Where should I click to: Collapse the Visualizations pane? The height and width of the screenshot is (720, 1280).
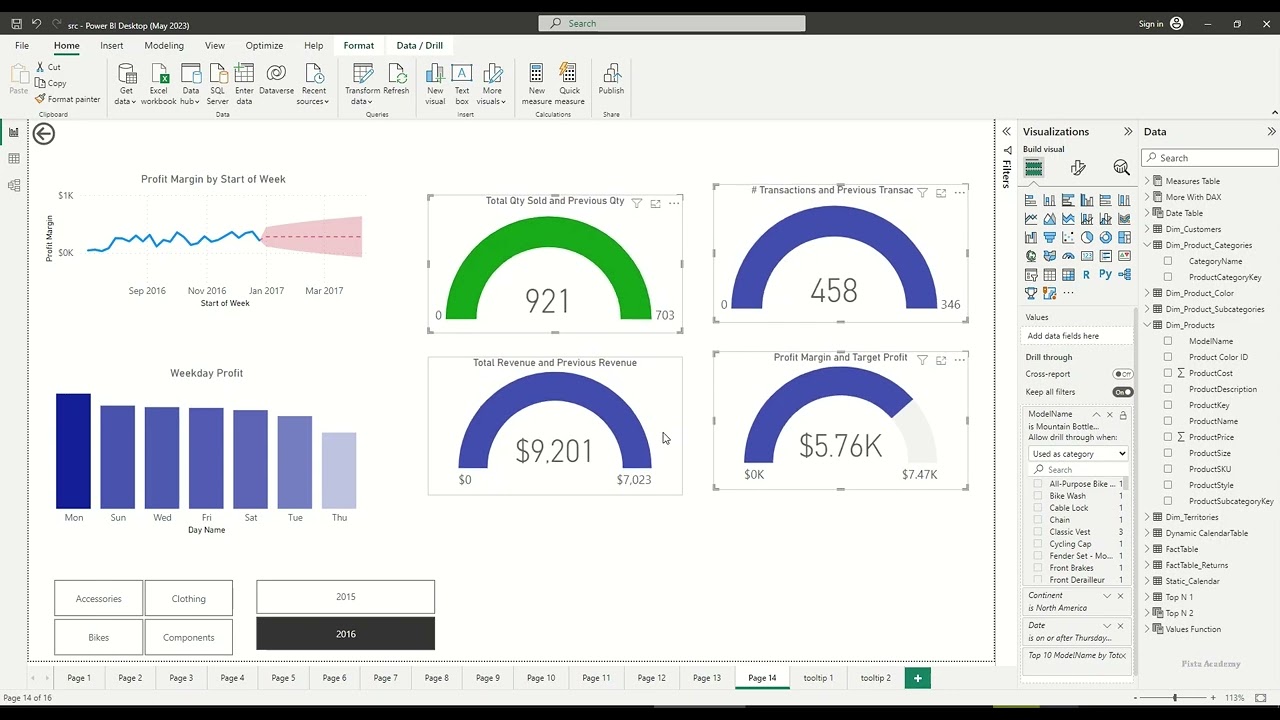(1128, 132)
